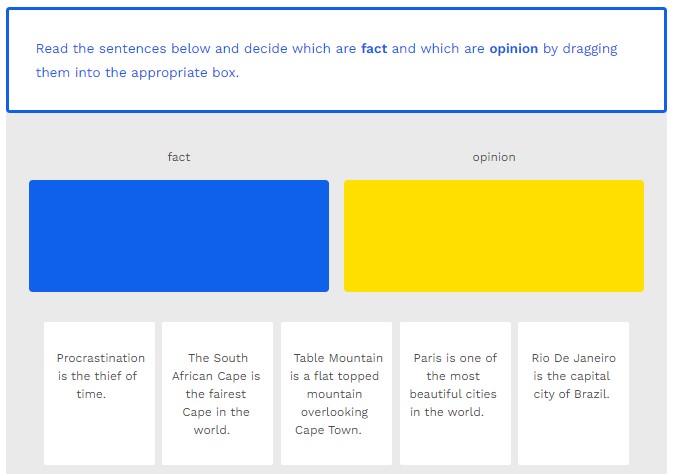This screenshot has width=673, height=474.
Task: Click the bold word 'opinion' in the instructions
Action: (x=513, y=48)
